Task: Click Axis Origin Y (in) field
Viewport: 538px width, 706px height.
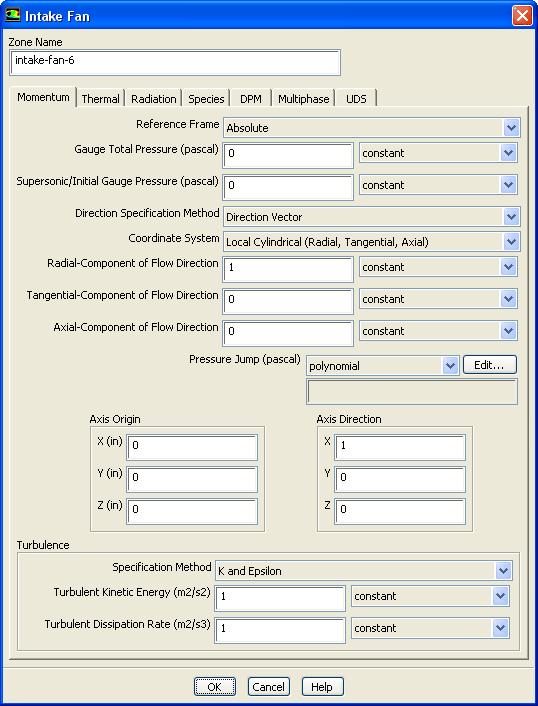Action: pyautogui.click(x=192, y=479)
